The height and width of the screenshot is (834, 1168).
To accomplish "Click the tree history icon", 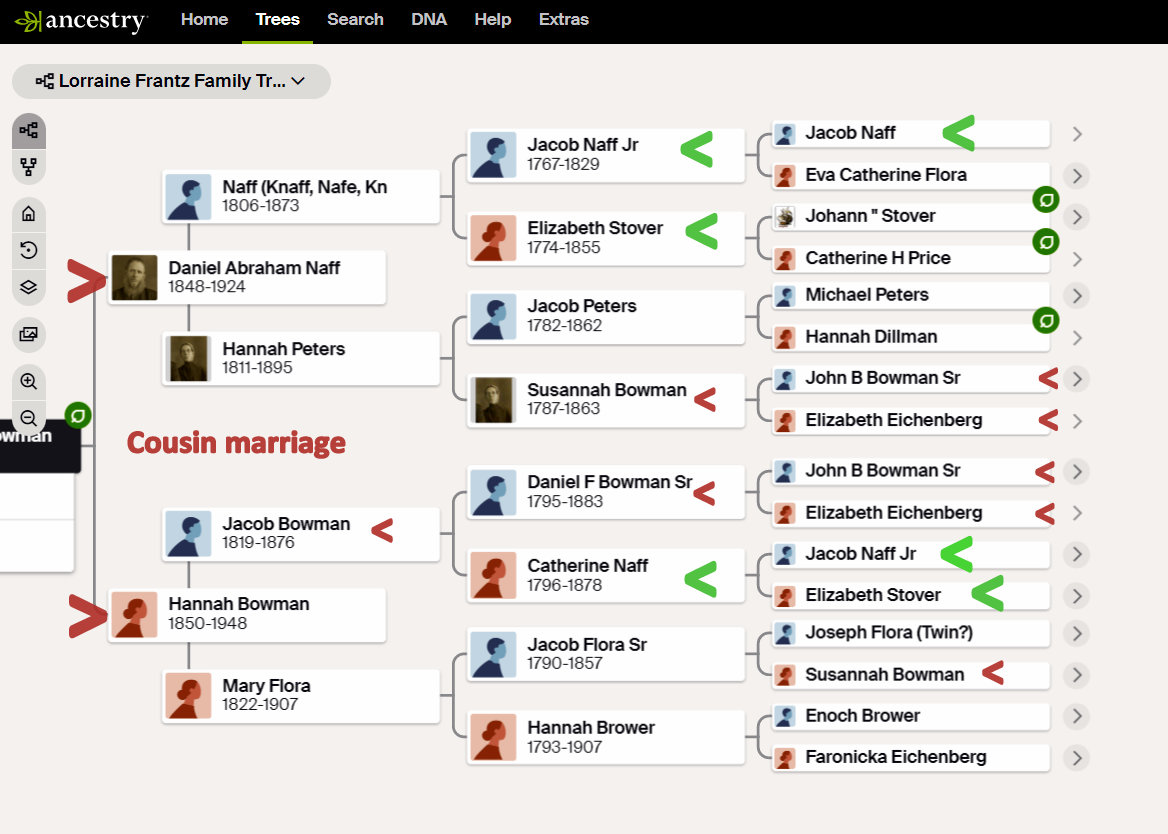I will (29, 250).
